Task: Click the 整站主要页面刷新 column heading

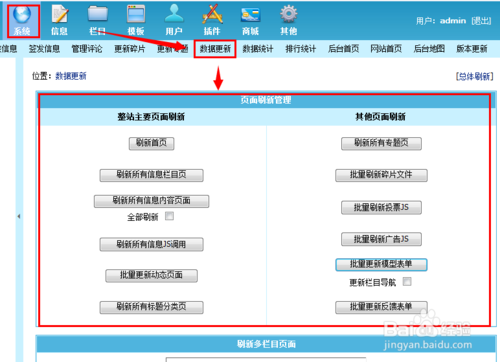Action: pyautogui.click(x=151, y=117)
